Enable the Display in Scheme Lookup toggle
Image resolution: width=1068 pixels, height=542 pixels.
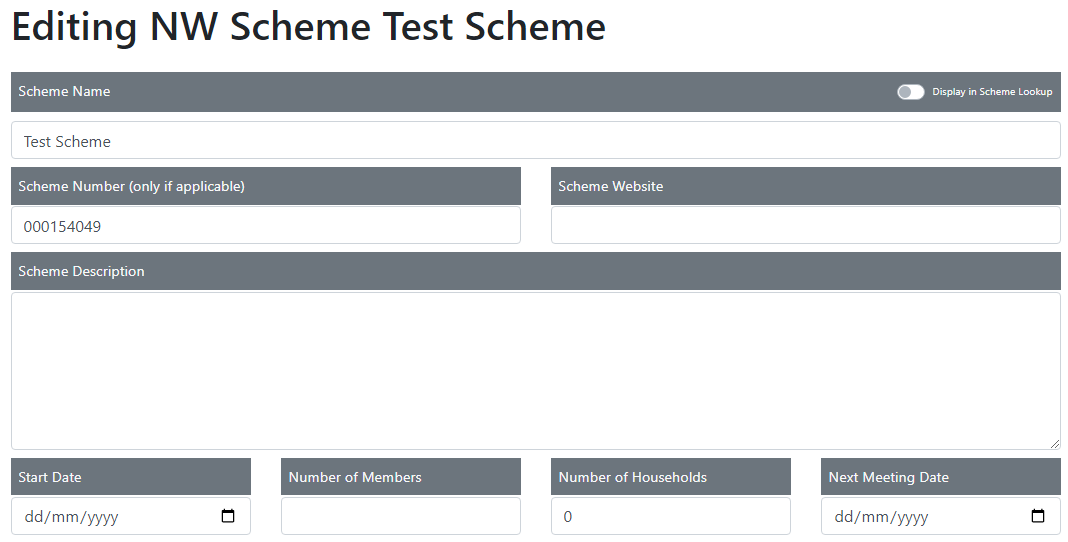click(910, 92)
